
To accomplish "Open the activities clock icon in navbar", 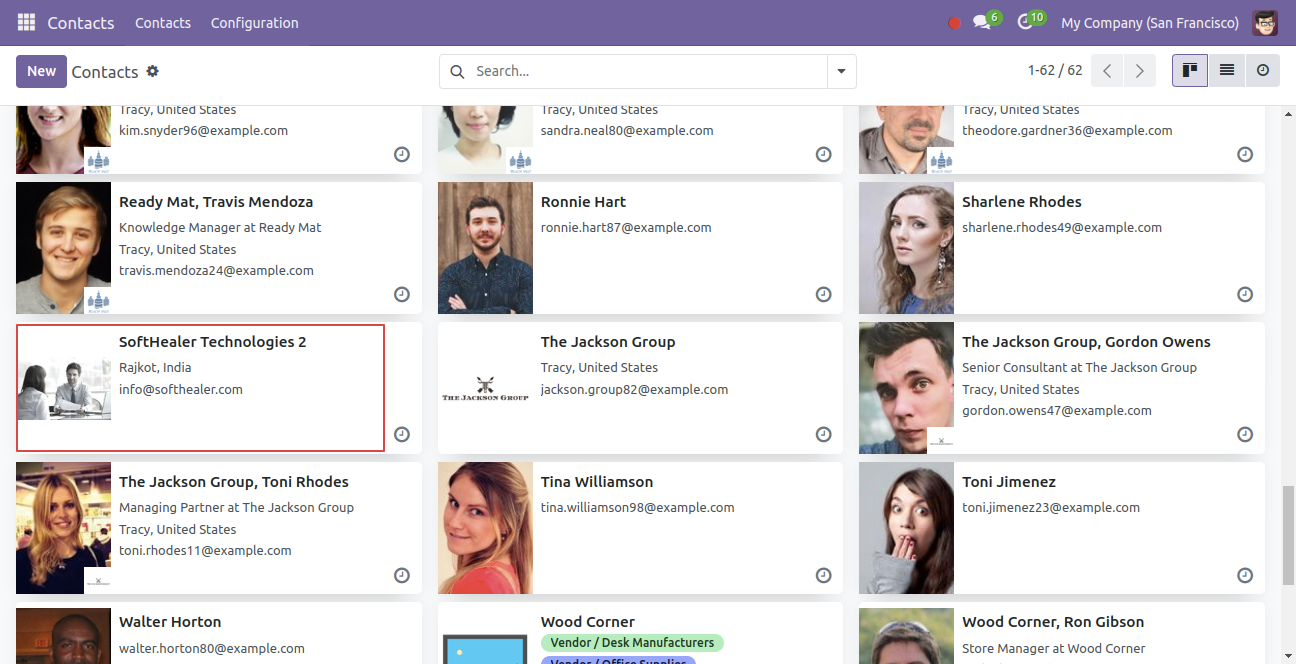I will pyautogui.click(x=1025, y=22).
